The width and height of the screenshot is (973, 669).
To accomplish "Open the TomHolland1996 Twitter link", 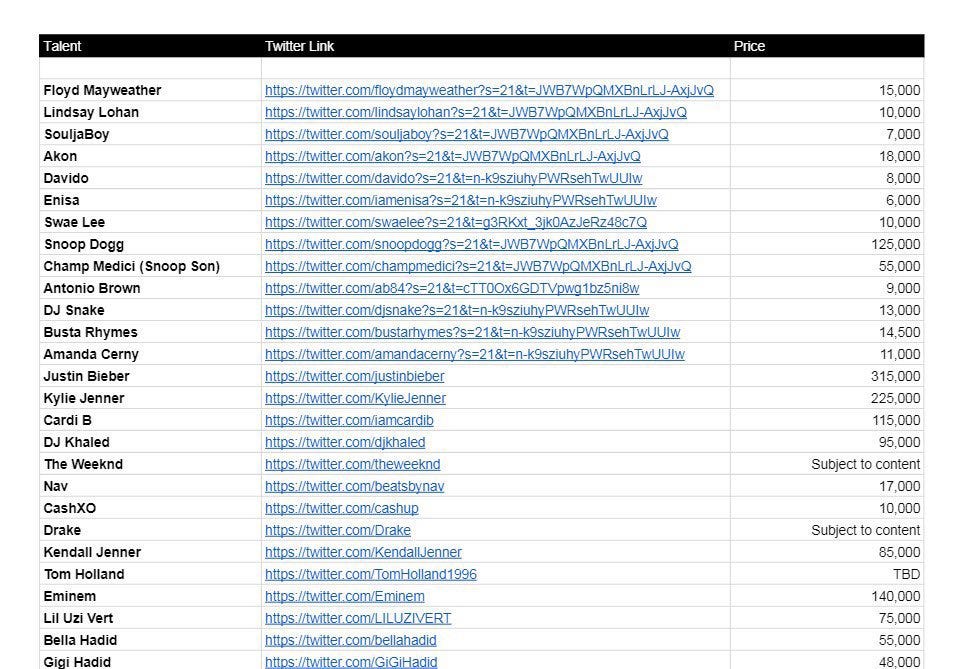I will (x=370, y=575).
